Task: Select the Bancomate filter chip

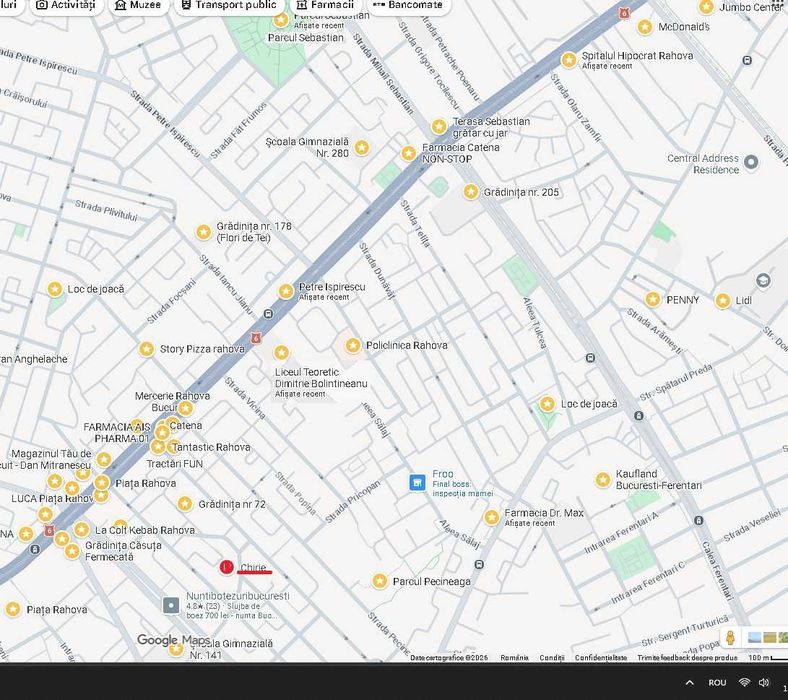Action: point(408,5)
